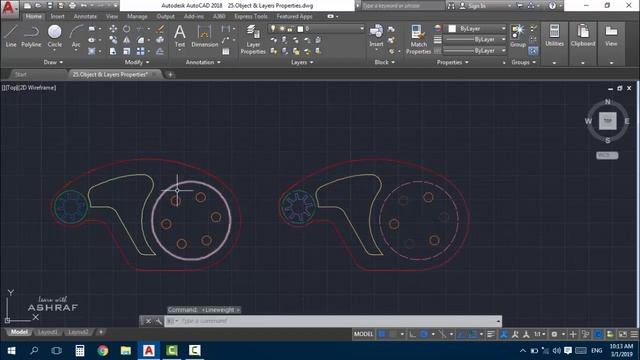Toggle Ortho mode in status bar
The height and width of the screenshot is (360, 640).
tap(412, 334)
